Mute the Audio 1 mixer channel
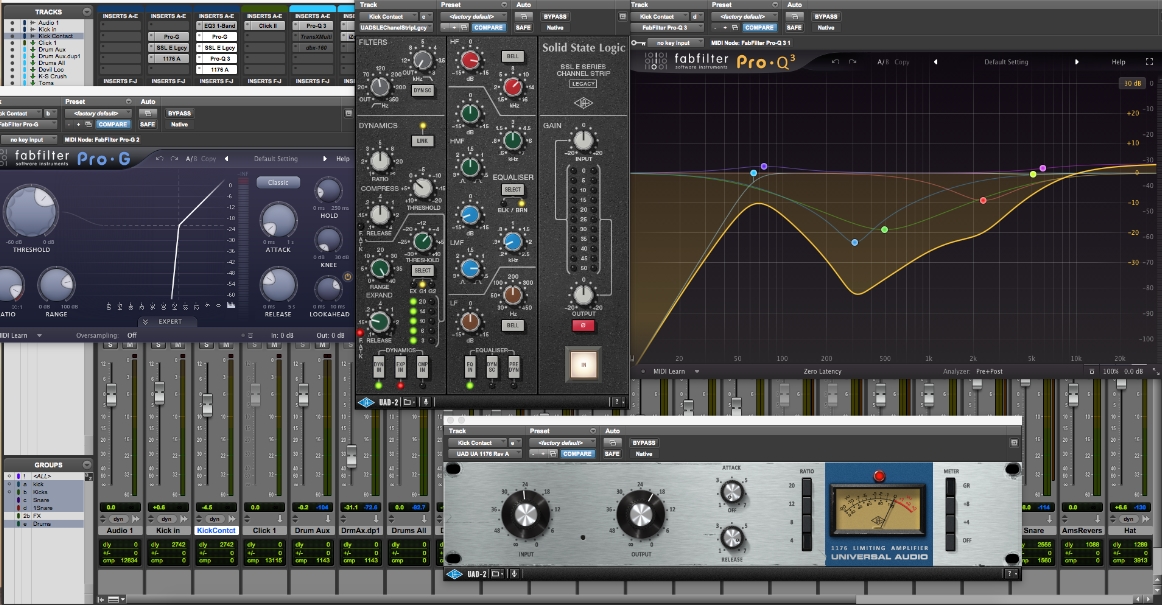The image size is (1162, 605). (131, 346)
